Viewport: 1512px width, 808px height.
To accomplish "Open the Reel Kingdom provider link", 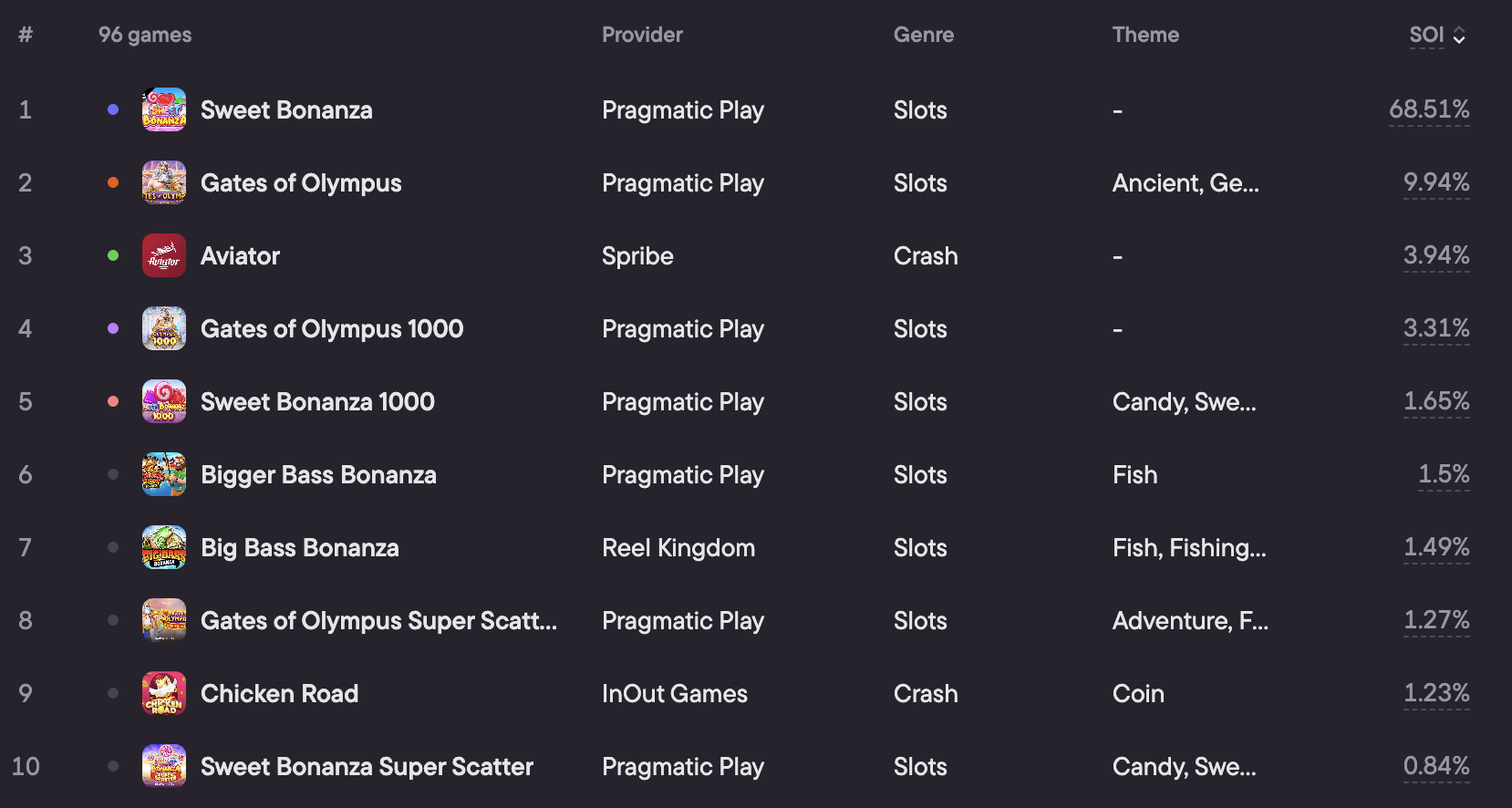I will pyautogui.click(x=678, y=548).
